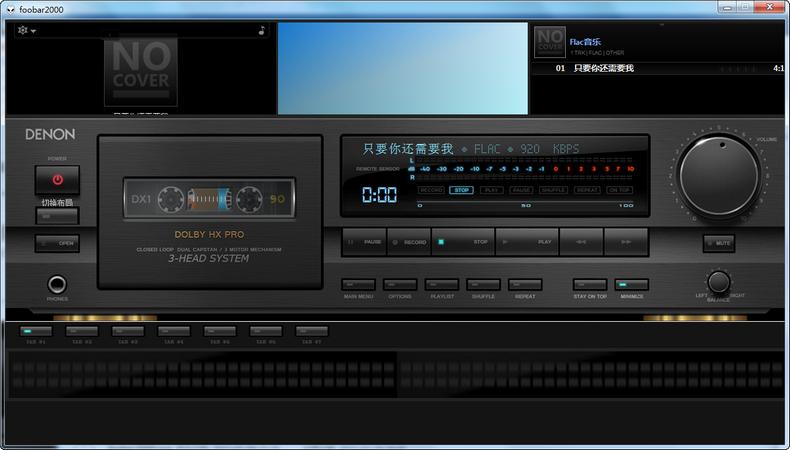Click the 切换布局 switch layout button
The width and height of the screenshot is (790, 450).
(57, 216)
